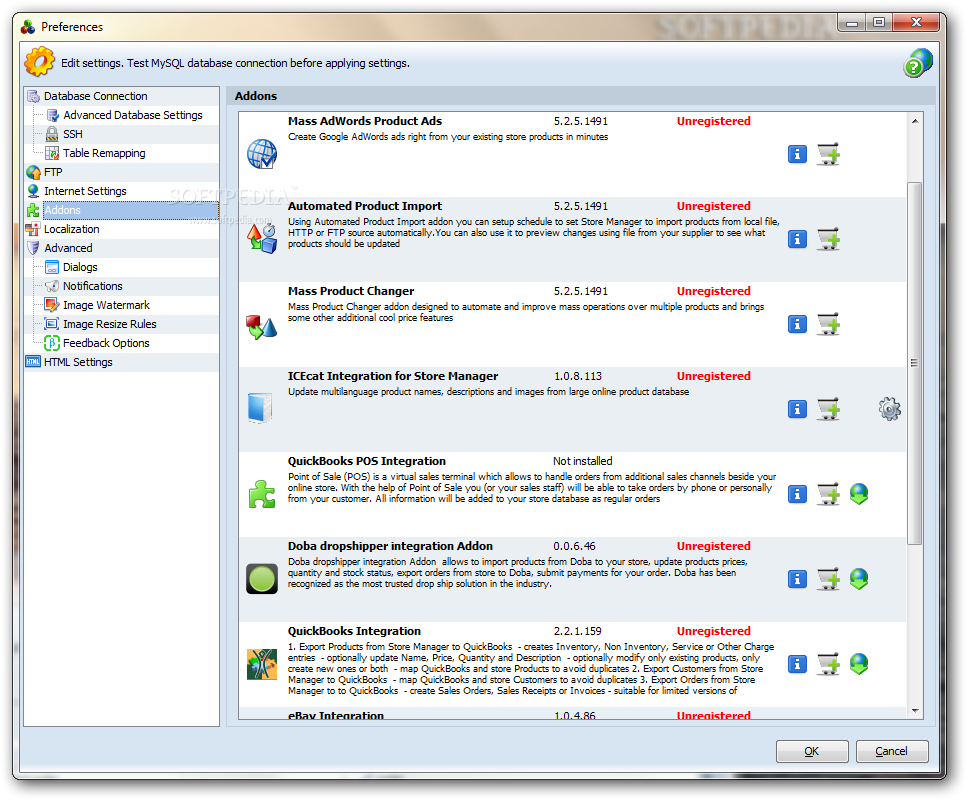Click purchase cart for Mass Product Changer

(828, 324)
